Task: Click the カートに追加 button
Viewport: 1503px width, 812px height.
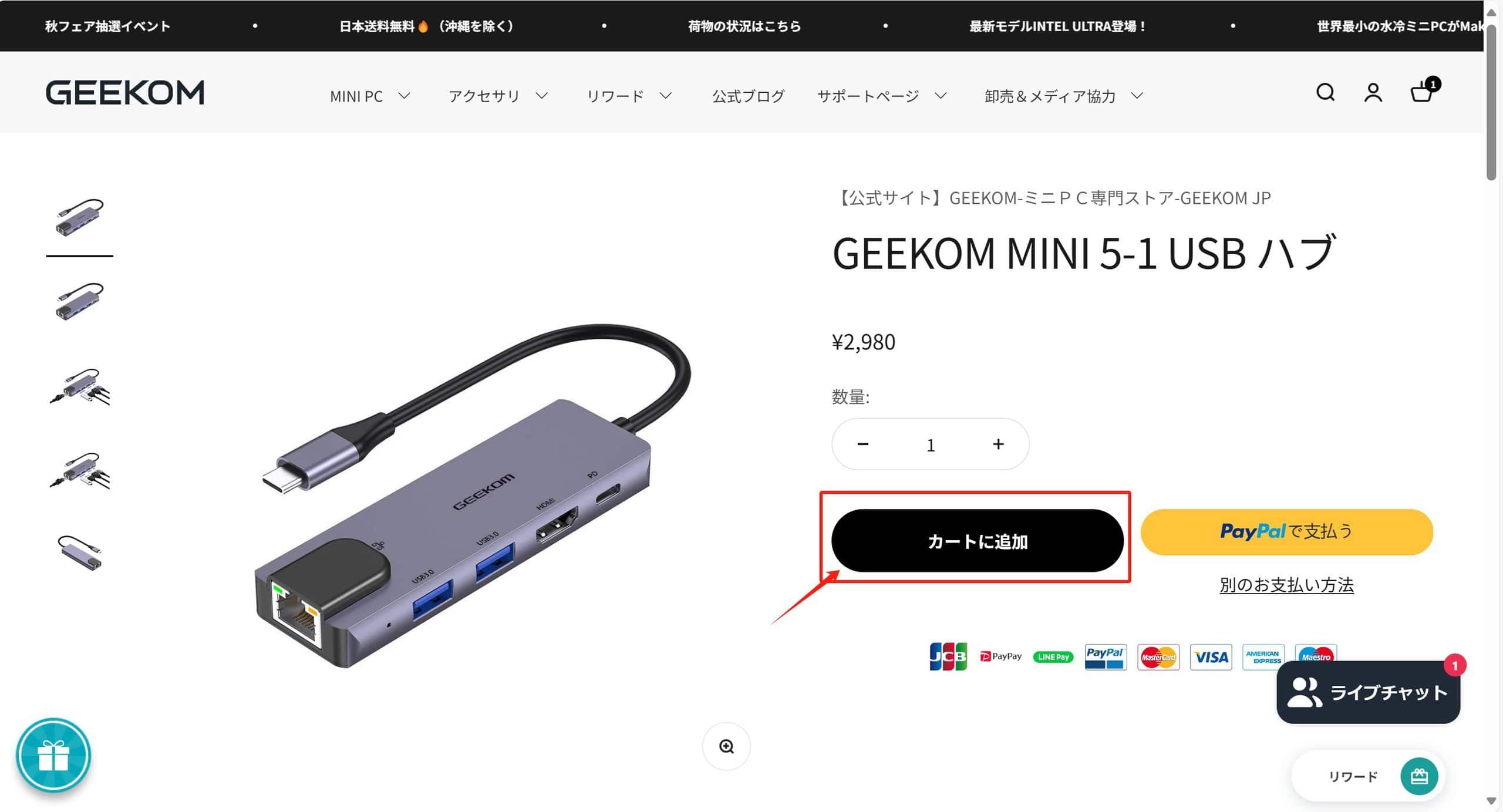Action: (x=978, y=540)
